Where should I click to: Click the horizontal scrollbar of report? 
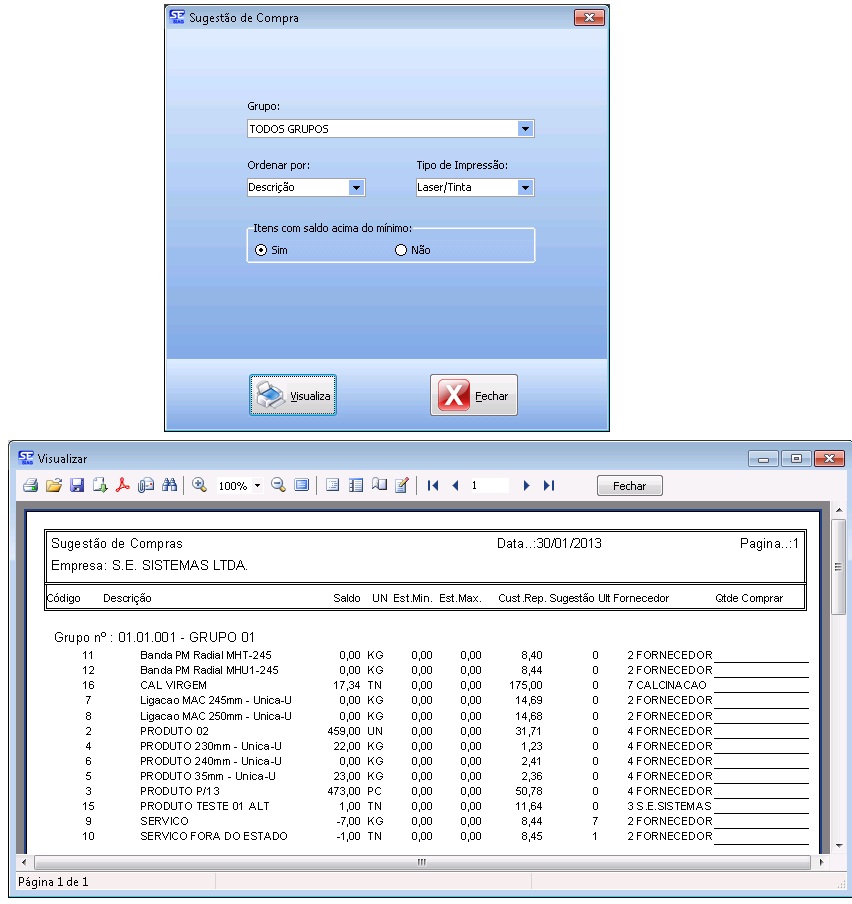pyautogui.click(x=420, y=861)
